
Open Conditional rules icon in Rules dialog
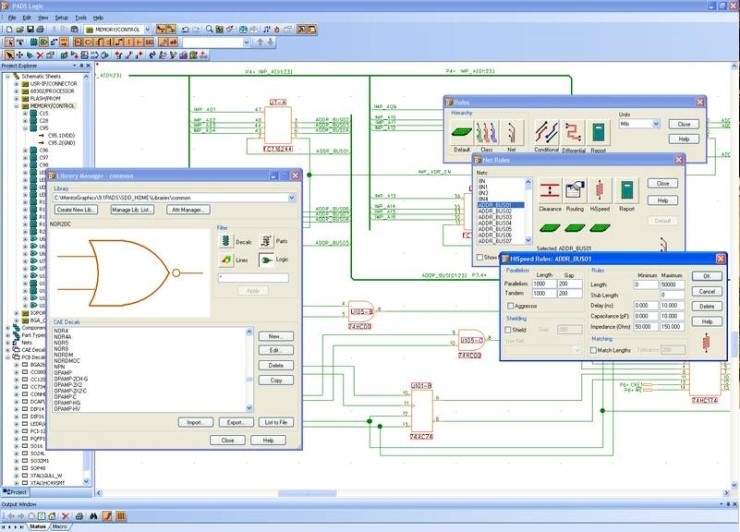point(547,132)
